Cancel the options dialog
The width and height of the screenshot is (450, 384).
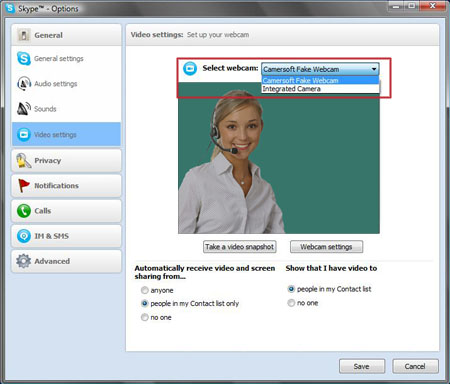tap(415, 366)
